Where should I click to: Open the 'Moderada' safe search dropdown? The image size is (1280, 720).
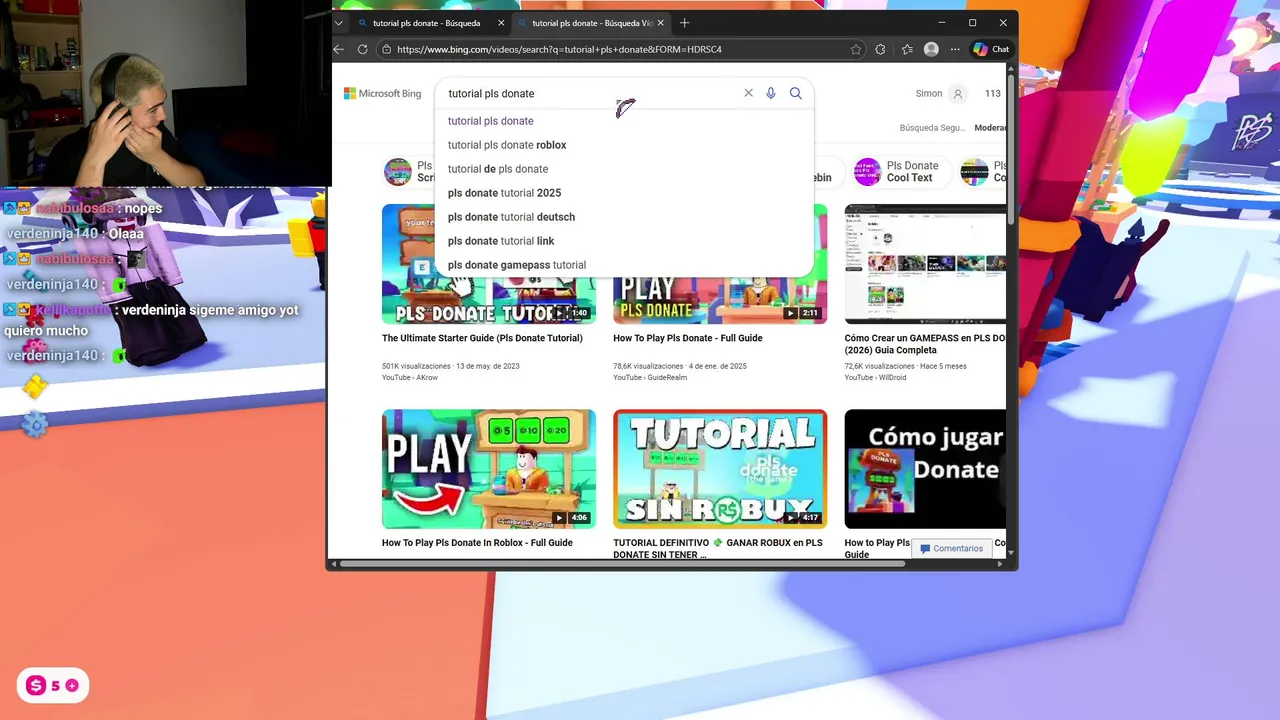coord(991,128)
